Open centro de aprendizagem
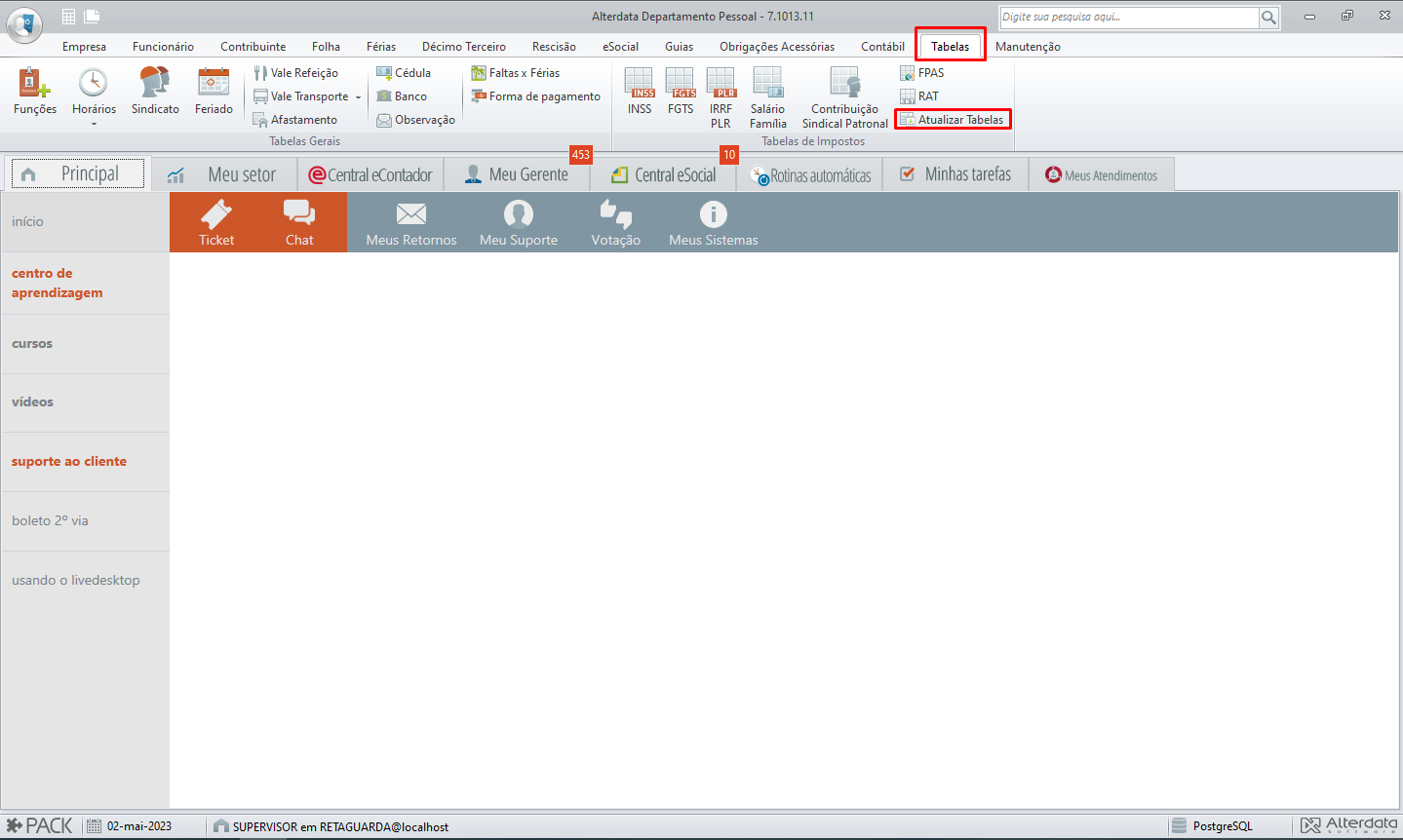Image resolution: width=1403 pixels, height=840 pixels. [x=85, y=284]
